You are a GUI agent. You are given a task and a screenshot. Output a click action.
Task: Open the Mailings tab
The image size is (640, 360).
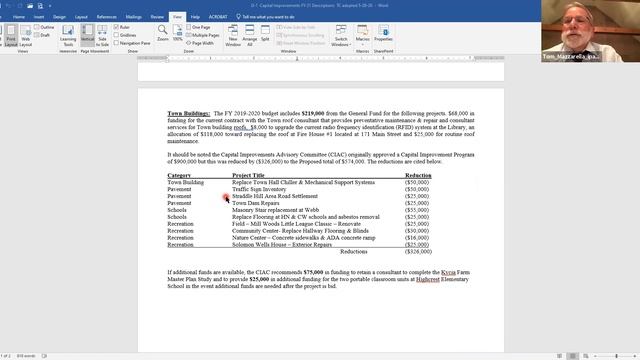pyautogui.click(x=133, y=17)
